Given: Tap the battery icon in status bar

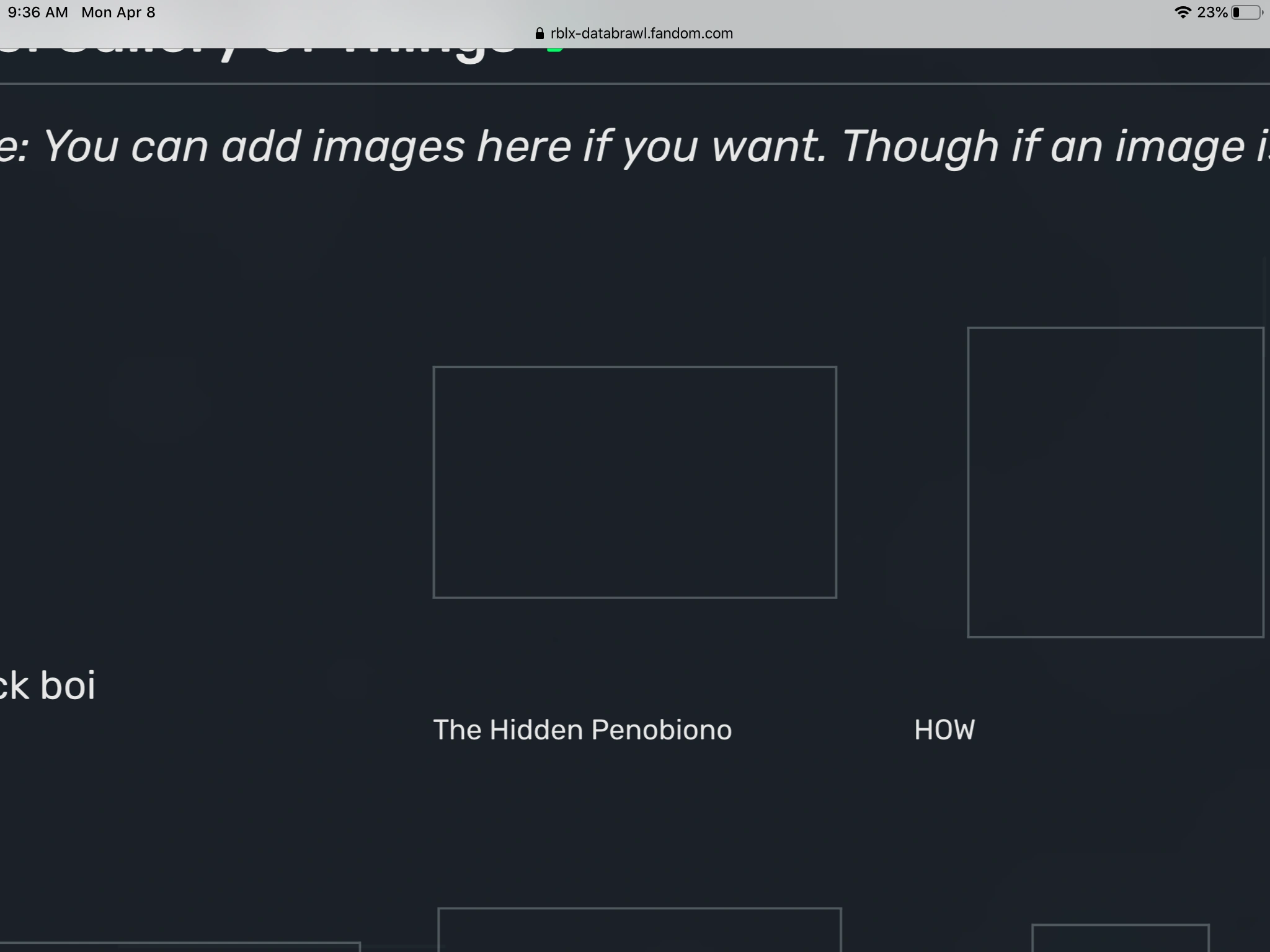Looking at the screenshot, I should click(1246, 12).
